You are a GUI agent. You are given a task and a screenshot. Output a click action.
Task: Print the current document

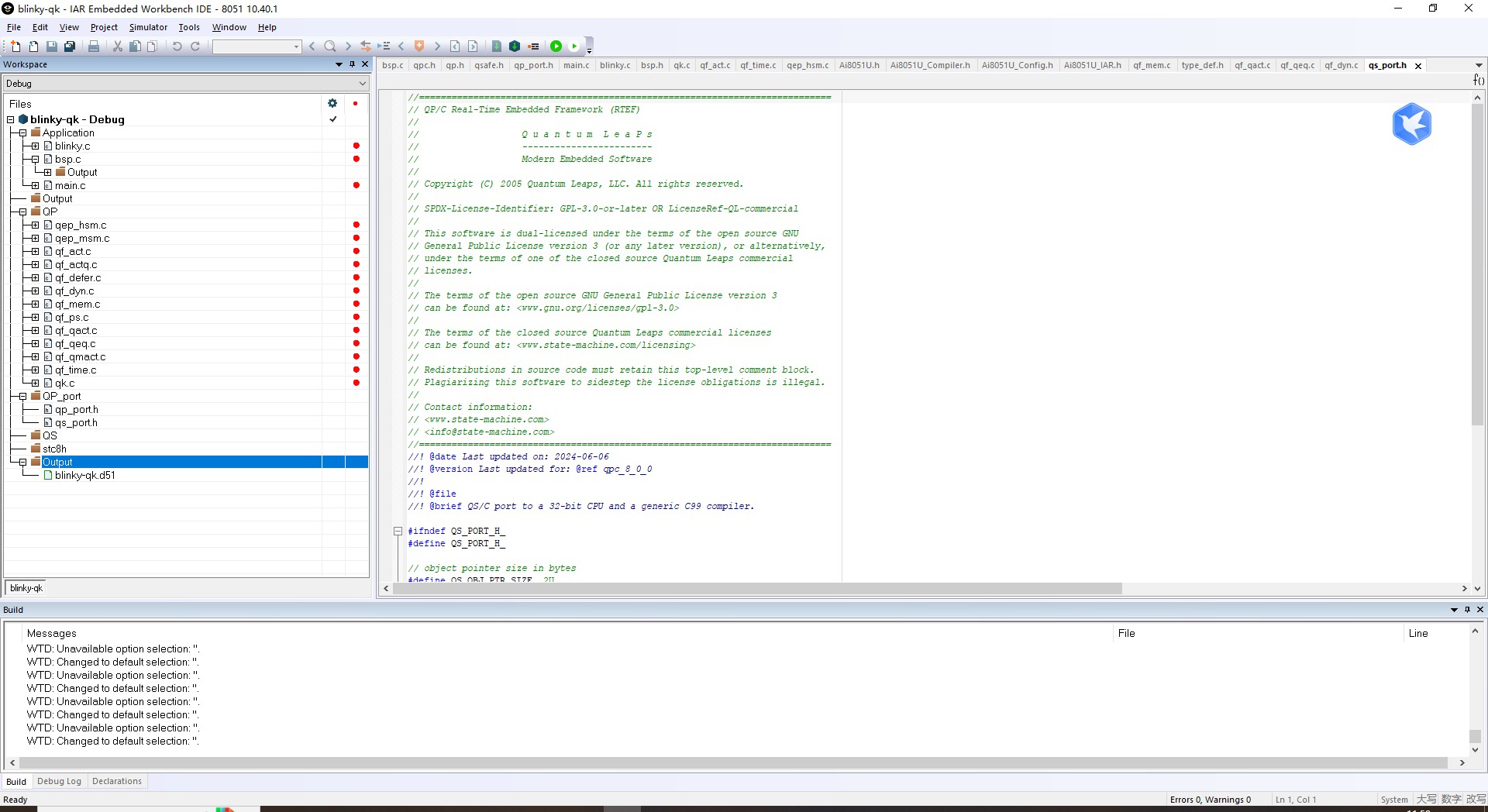pos(94,46)
